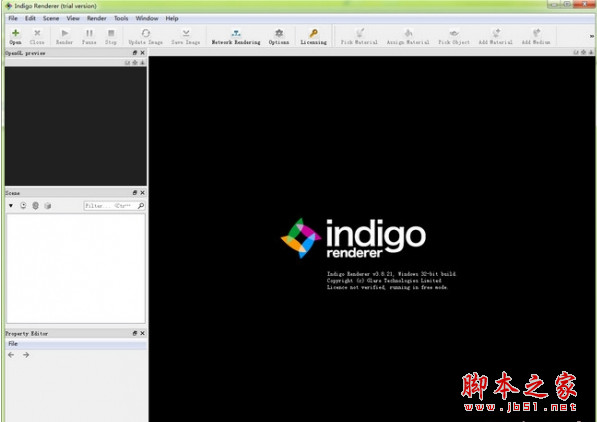
Task: Click the last small icon above the render view
Action: pyautogui.click(x=591, y=52)
